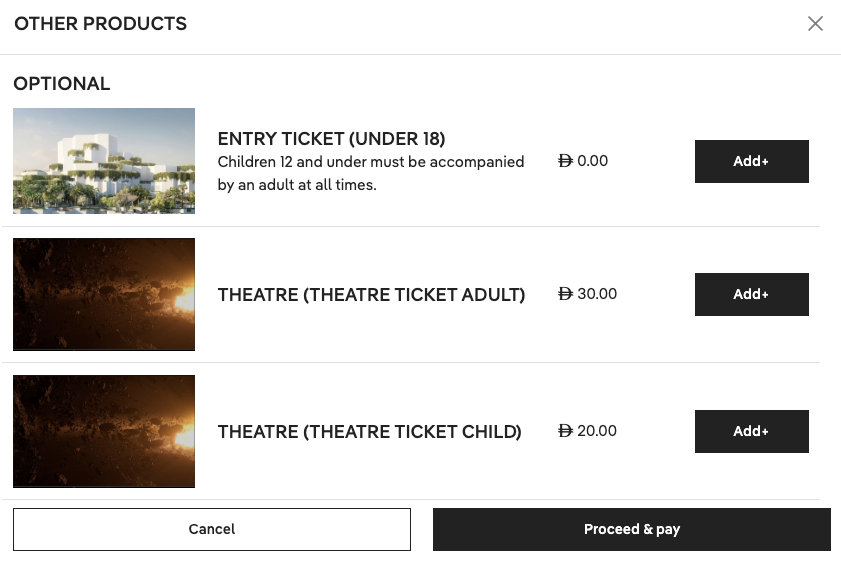The width and height of the screenshot is (841, 566).
Task: Click the Theatre (Theatre Ticket Child) title
Action: click(369, 432)
